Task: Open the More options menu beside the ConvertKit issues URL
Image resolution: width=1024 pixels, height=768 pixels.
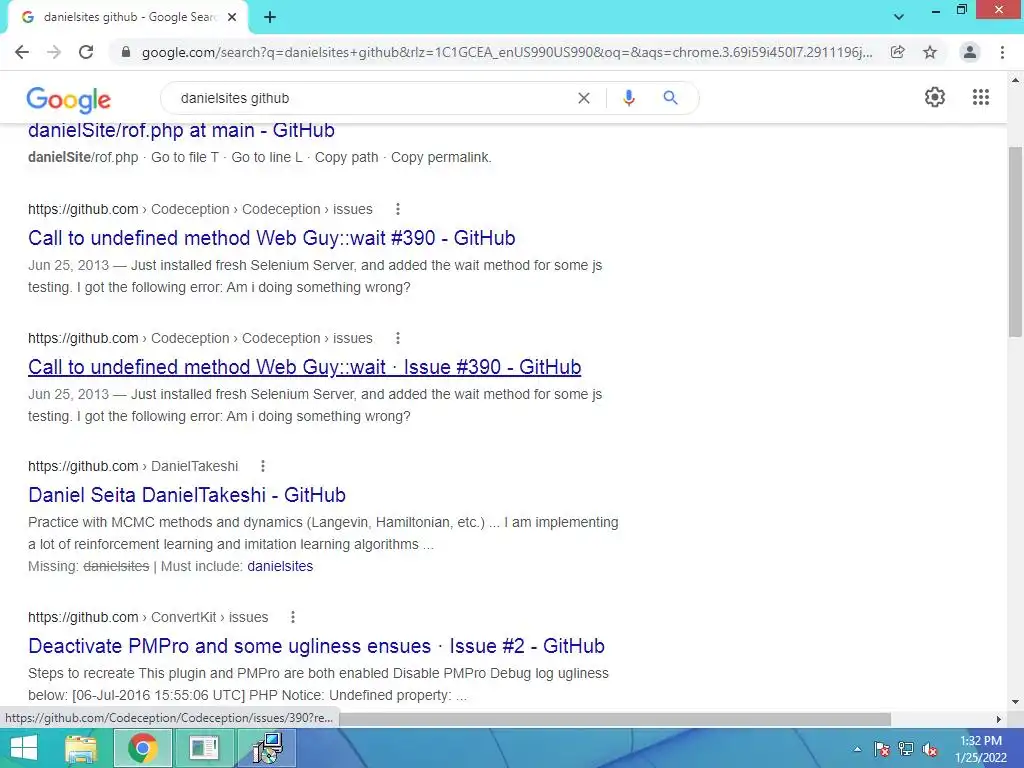Action: point(293,617)
